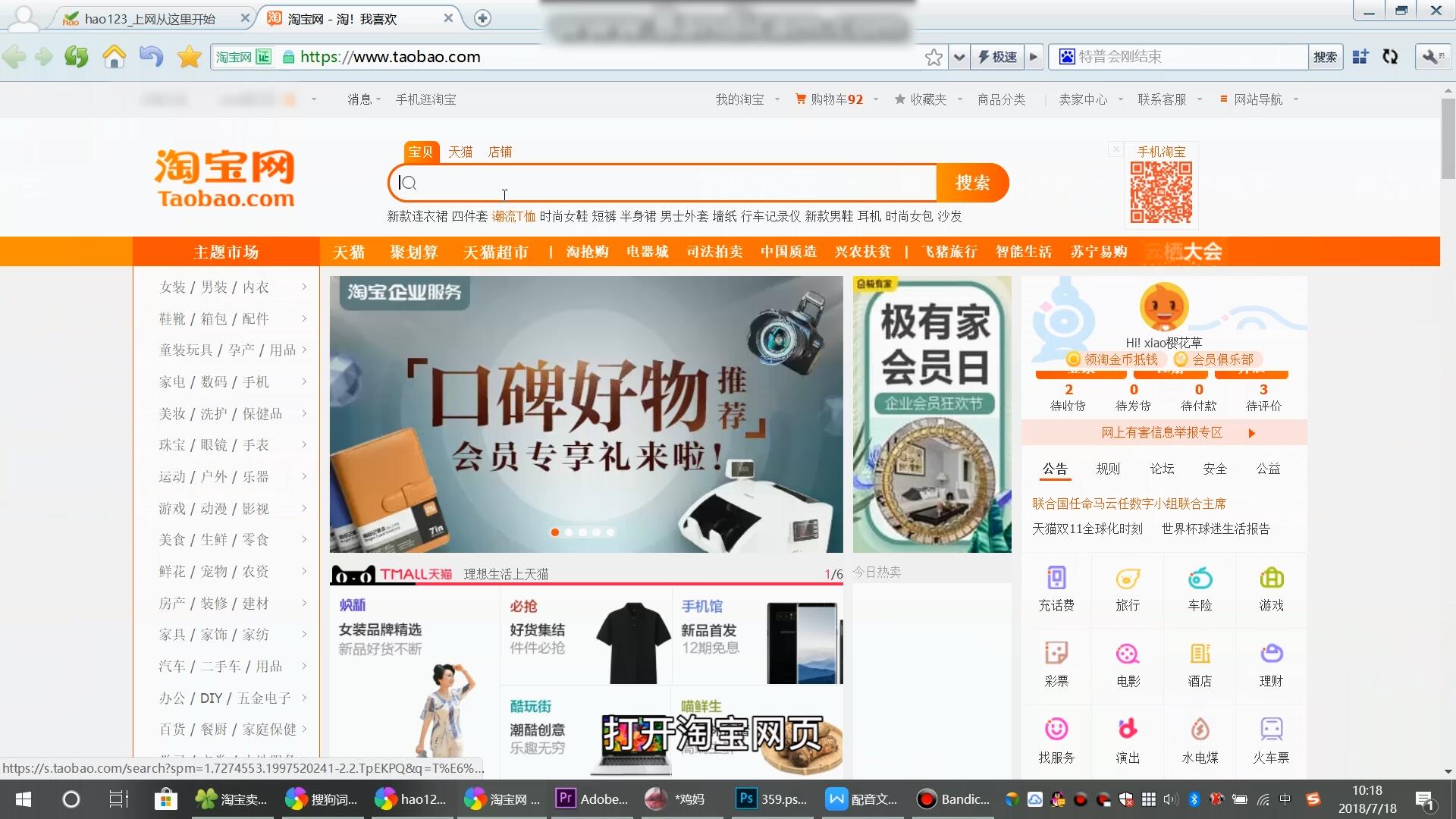Open the address bar history dropdown arrow
The height and width of the screenshot is (819, 1456).
click(x=959, y=57)
